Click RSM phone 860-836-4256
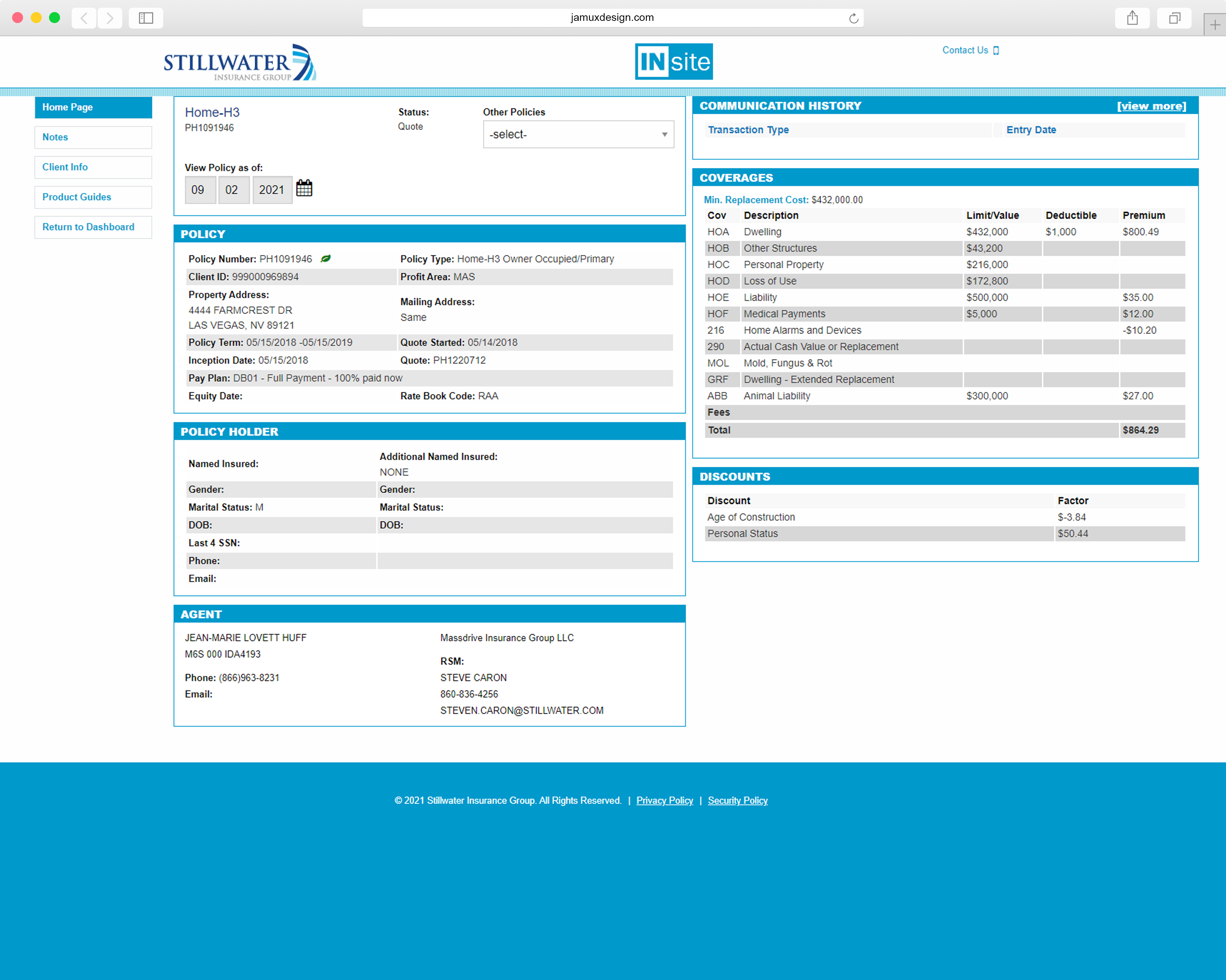Viewport: 1226px width, 980px height. [x=469, y=694]
